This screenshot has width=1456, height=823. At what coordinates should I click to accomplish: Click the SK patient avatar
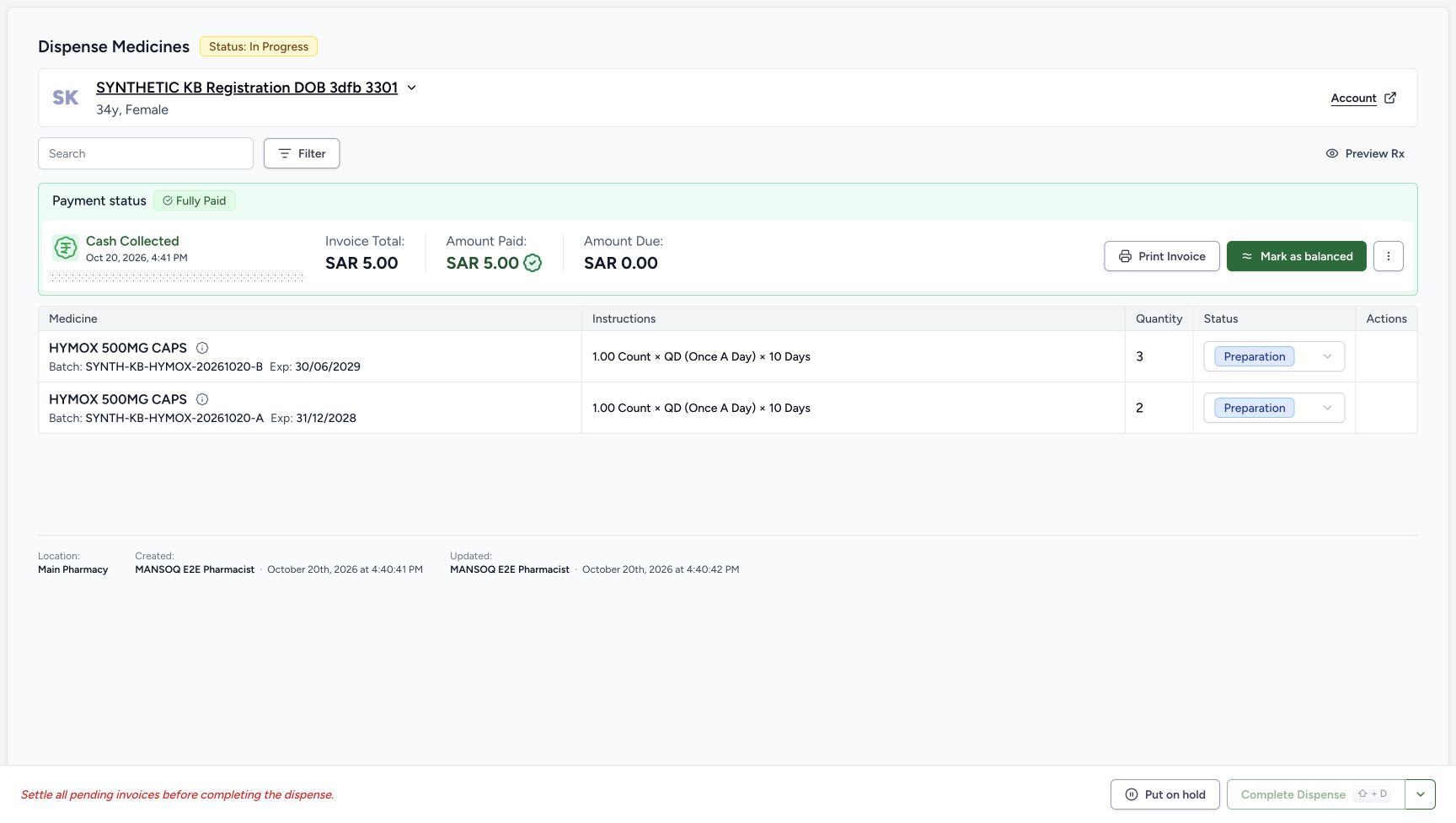coord(66,98)
